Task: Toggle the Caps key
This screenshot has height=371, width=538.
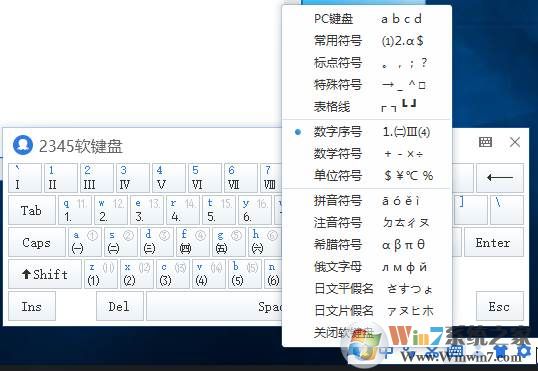Action: [x=37, y=242]
